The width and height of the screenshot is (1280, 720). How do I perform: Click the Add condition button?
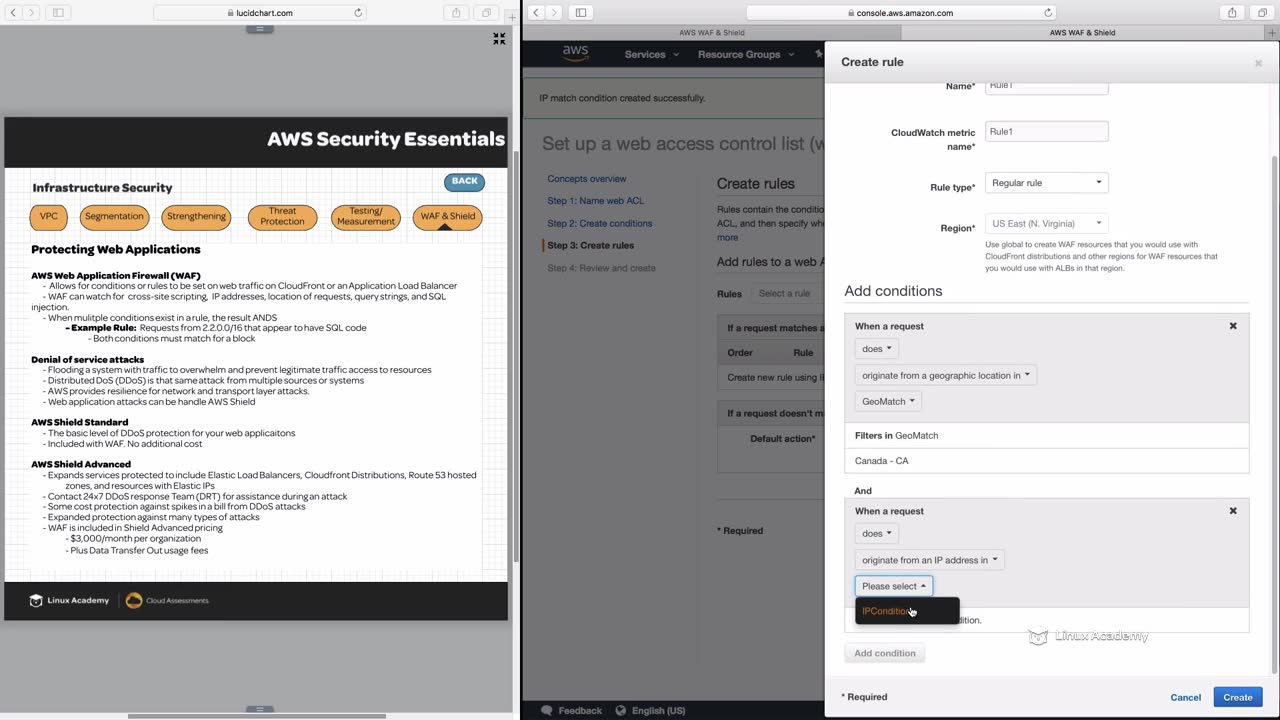pos(885,653)
